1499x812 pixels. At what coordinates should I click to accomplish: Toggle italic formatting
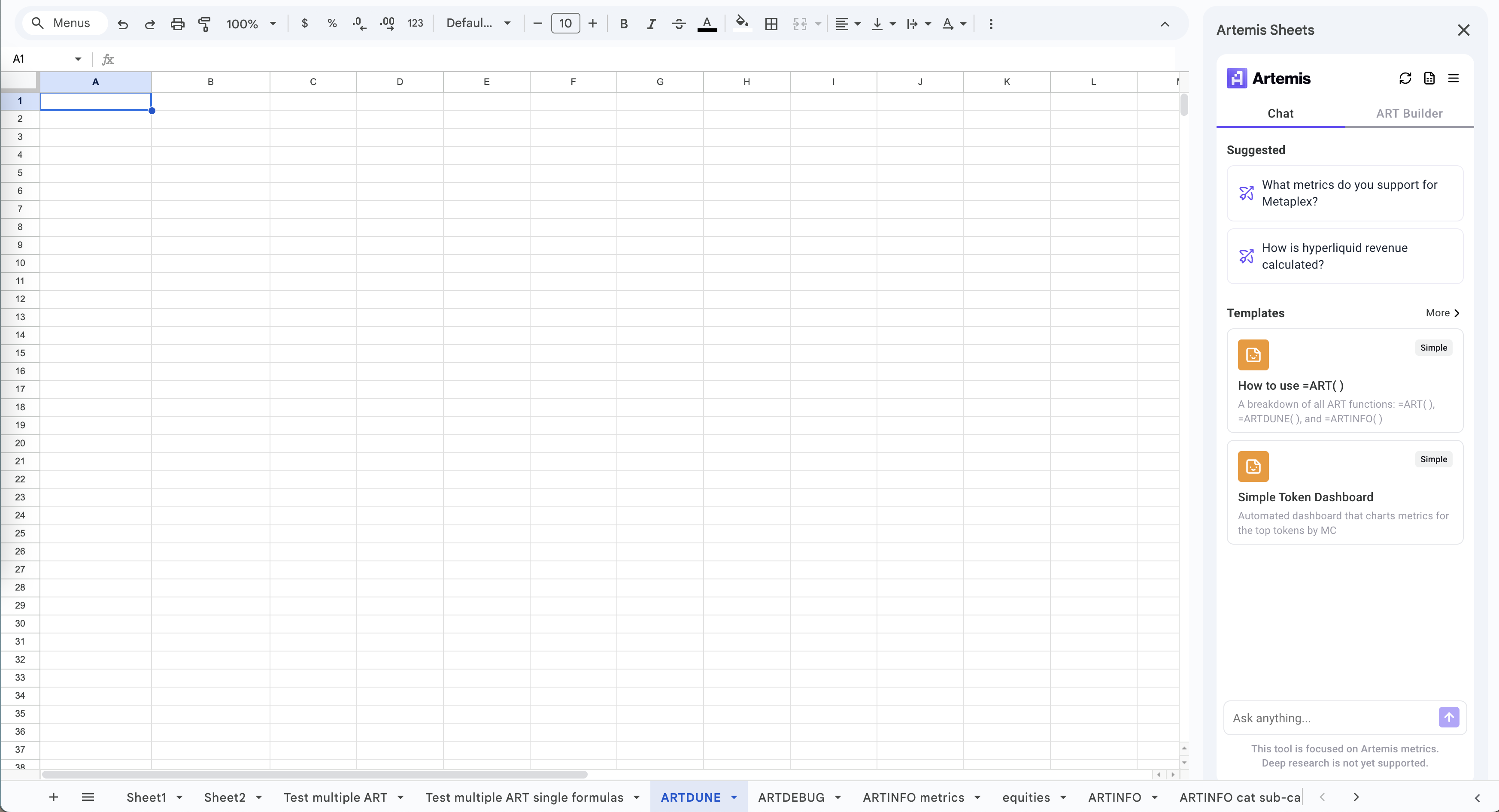point(651,24)
